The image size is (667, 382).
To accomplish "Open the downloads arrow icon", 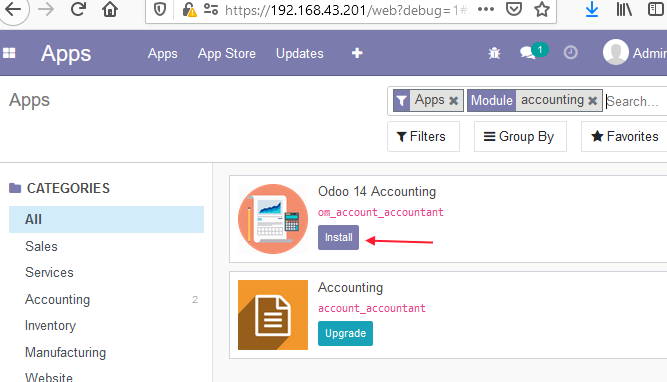I will (x=592, y=9).
